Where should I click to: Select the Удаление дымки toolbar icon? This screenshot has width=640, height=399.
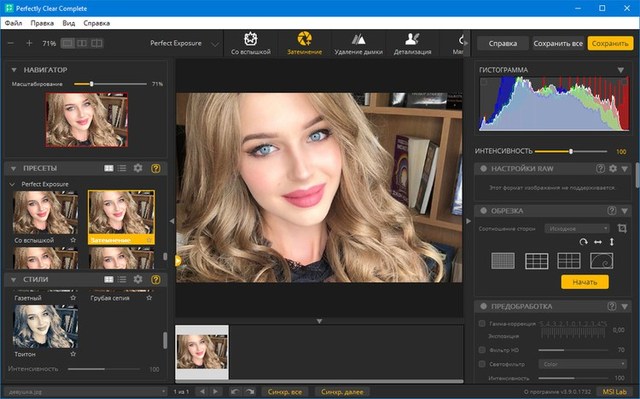coord(358,43)
